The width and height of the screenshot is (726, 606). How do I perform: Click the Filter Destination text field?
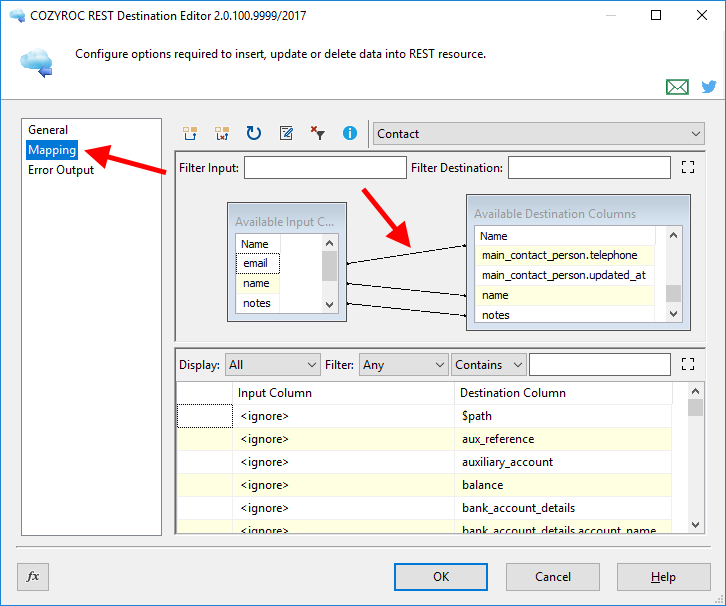pyautogui.click(x=589, y=168)
